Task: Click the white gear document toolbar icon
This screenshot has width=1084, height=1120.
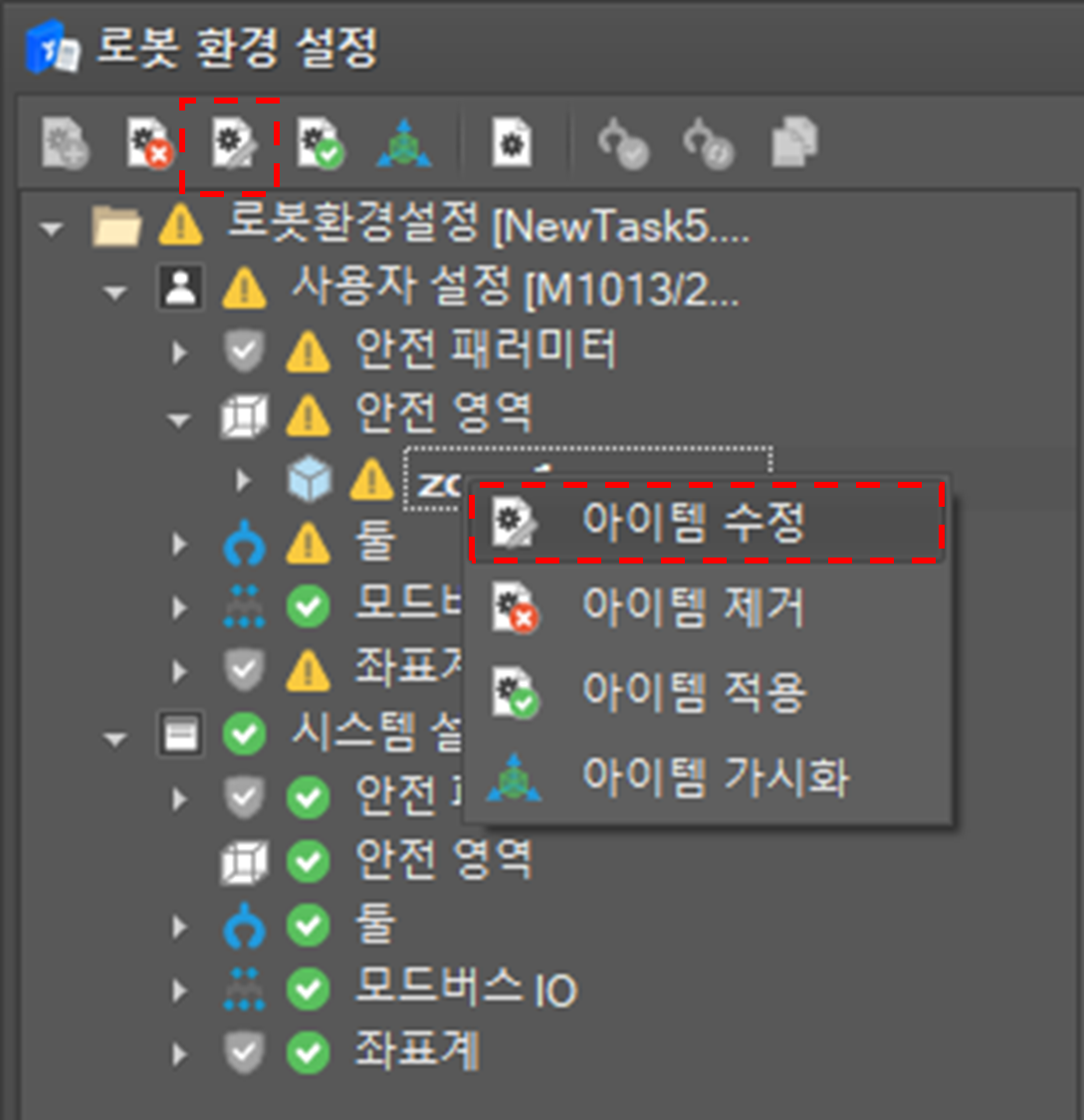Action: click(x=513, y=144)
